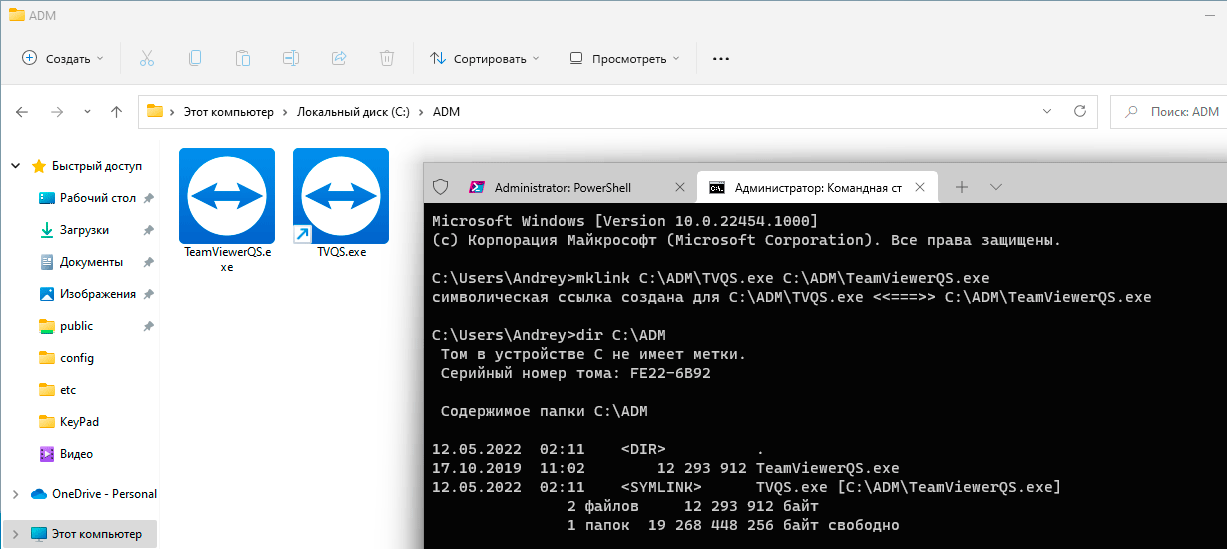The width and height of the screenshot is (1227, 549).
Task: Click the shield admin icon in terminal
Action: point(440,187)
